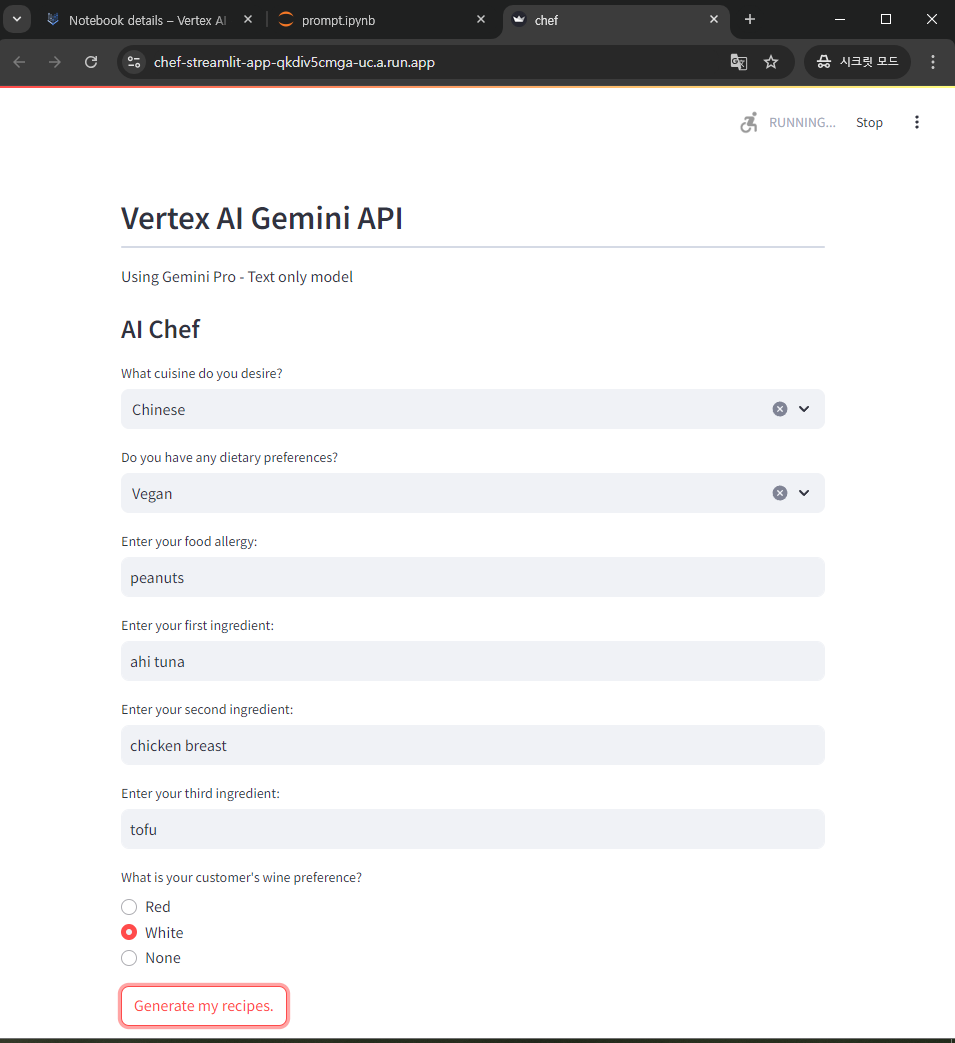Select White wine preference

[x=129, y=932]
